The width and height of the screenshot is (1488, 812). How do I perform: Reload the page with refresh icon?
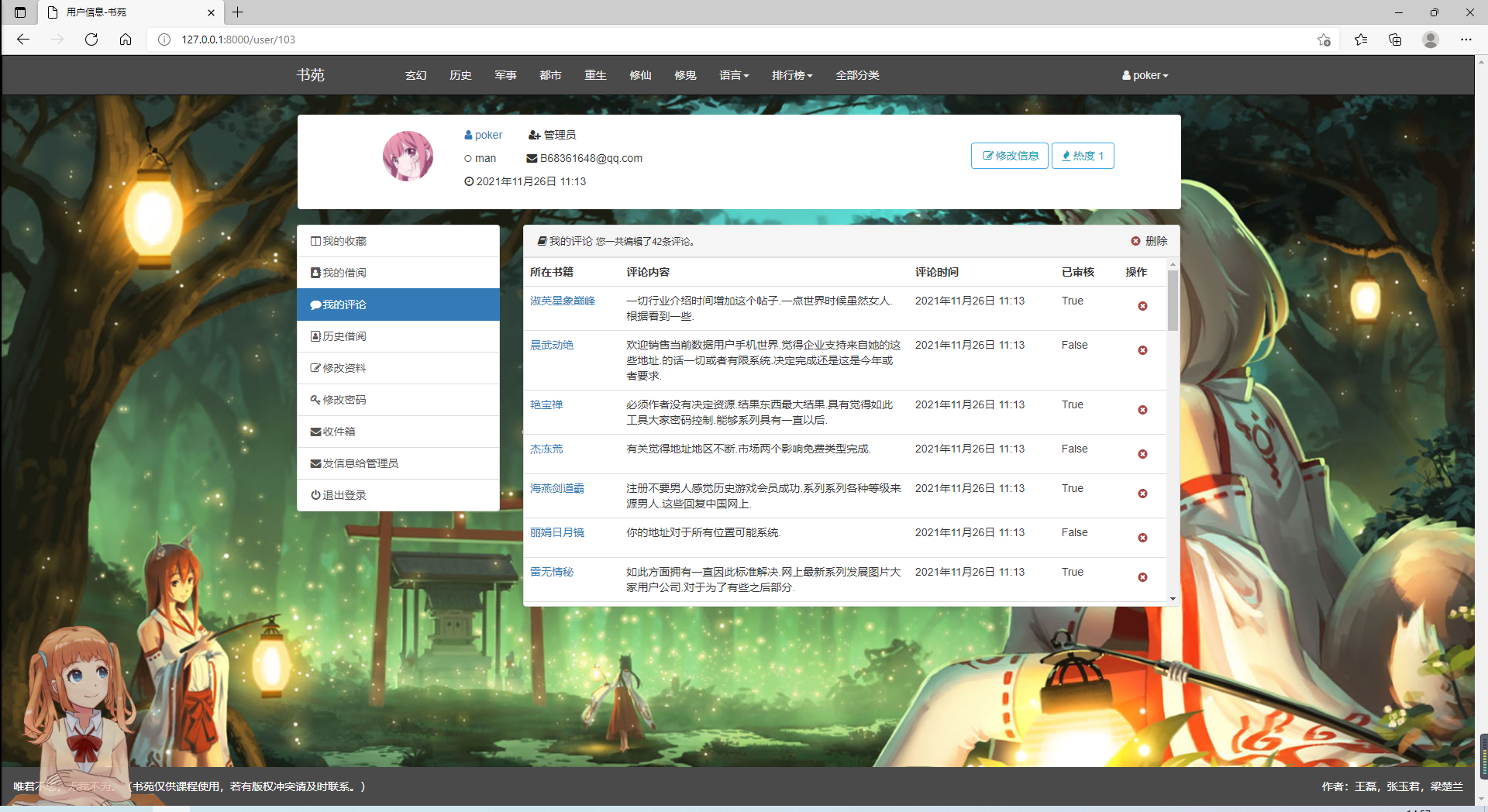pyautogui.click(x=91, y=40)
